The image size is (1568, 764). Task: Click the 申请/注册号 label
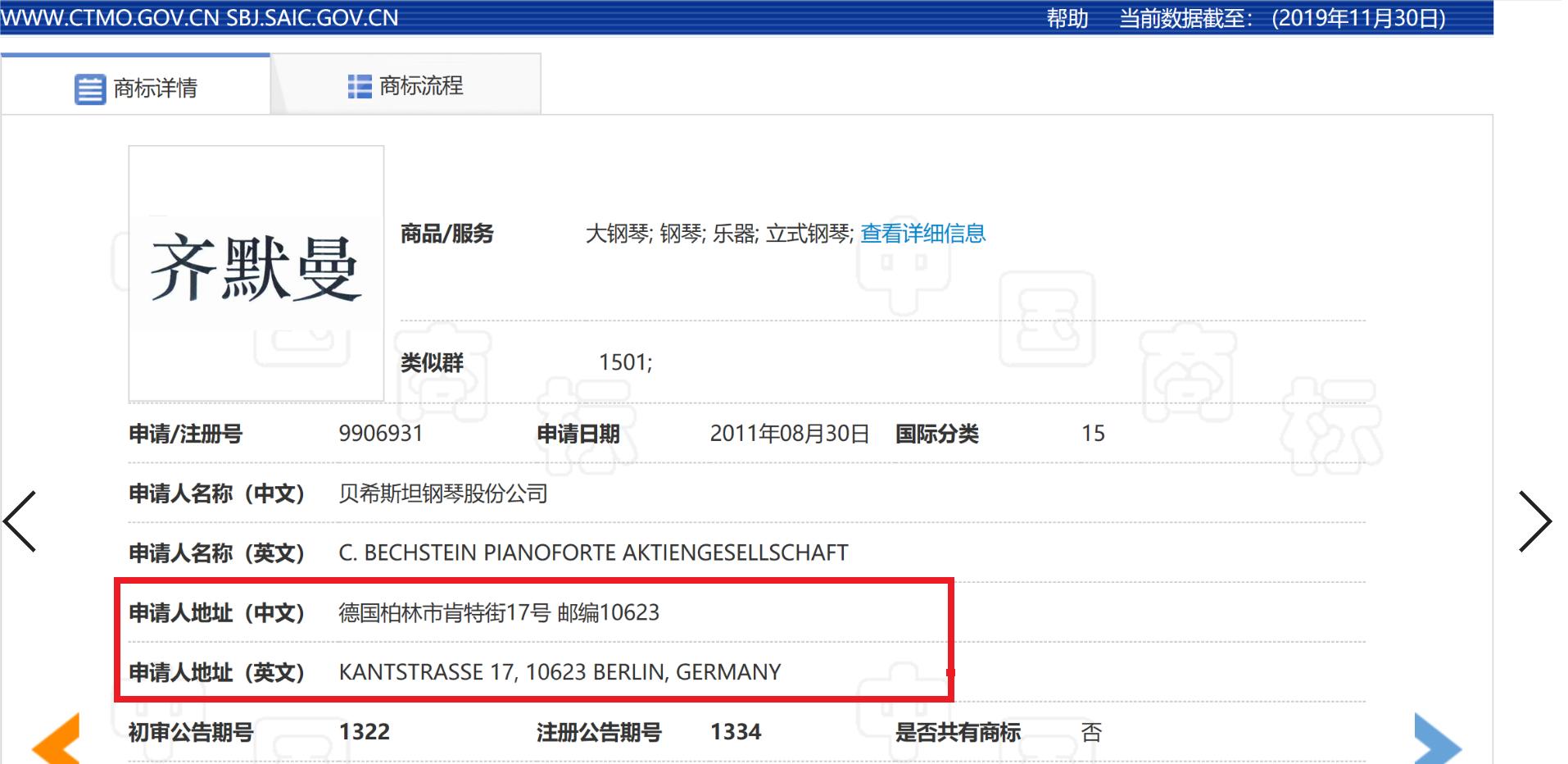tap(186, 434)
